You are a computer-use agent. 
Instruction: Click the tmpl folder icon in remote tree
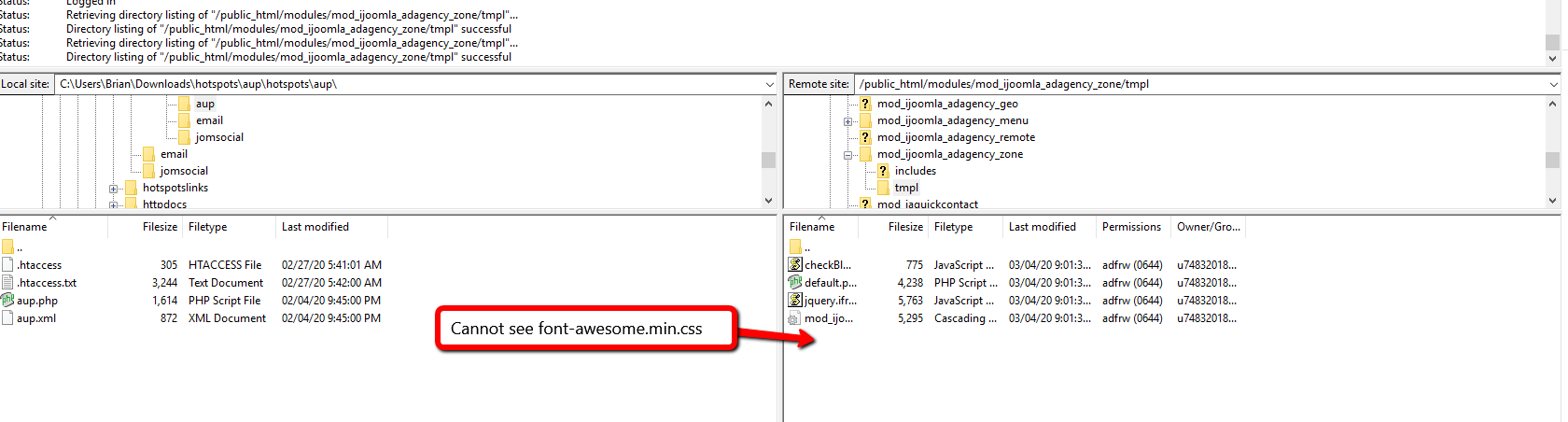coord(883,188)
